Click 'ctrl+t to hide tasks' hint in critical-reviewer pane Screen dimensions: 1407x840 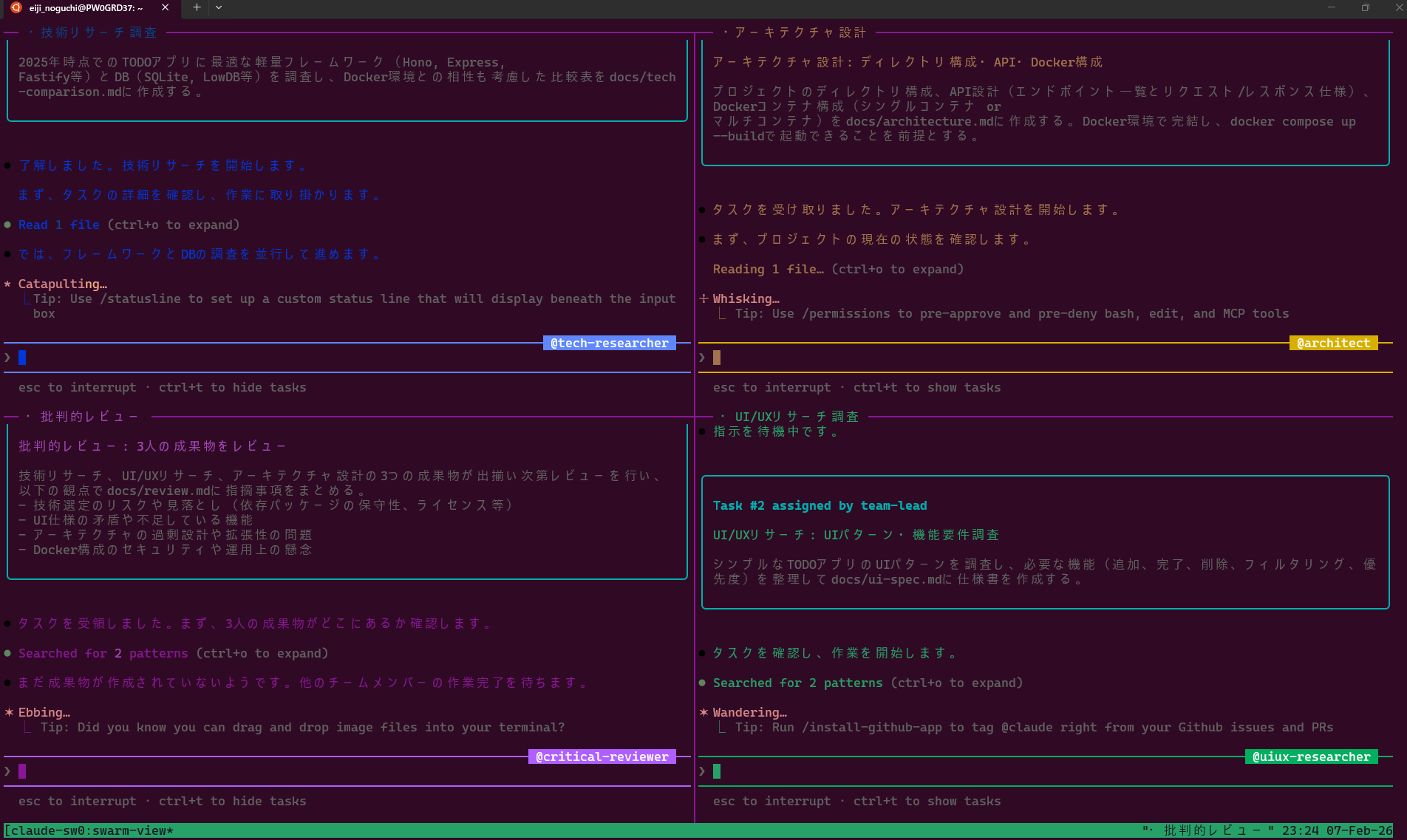click(x=232, y=801)
